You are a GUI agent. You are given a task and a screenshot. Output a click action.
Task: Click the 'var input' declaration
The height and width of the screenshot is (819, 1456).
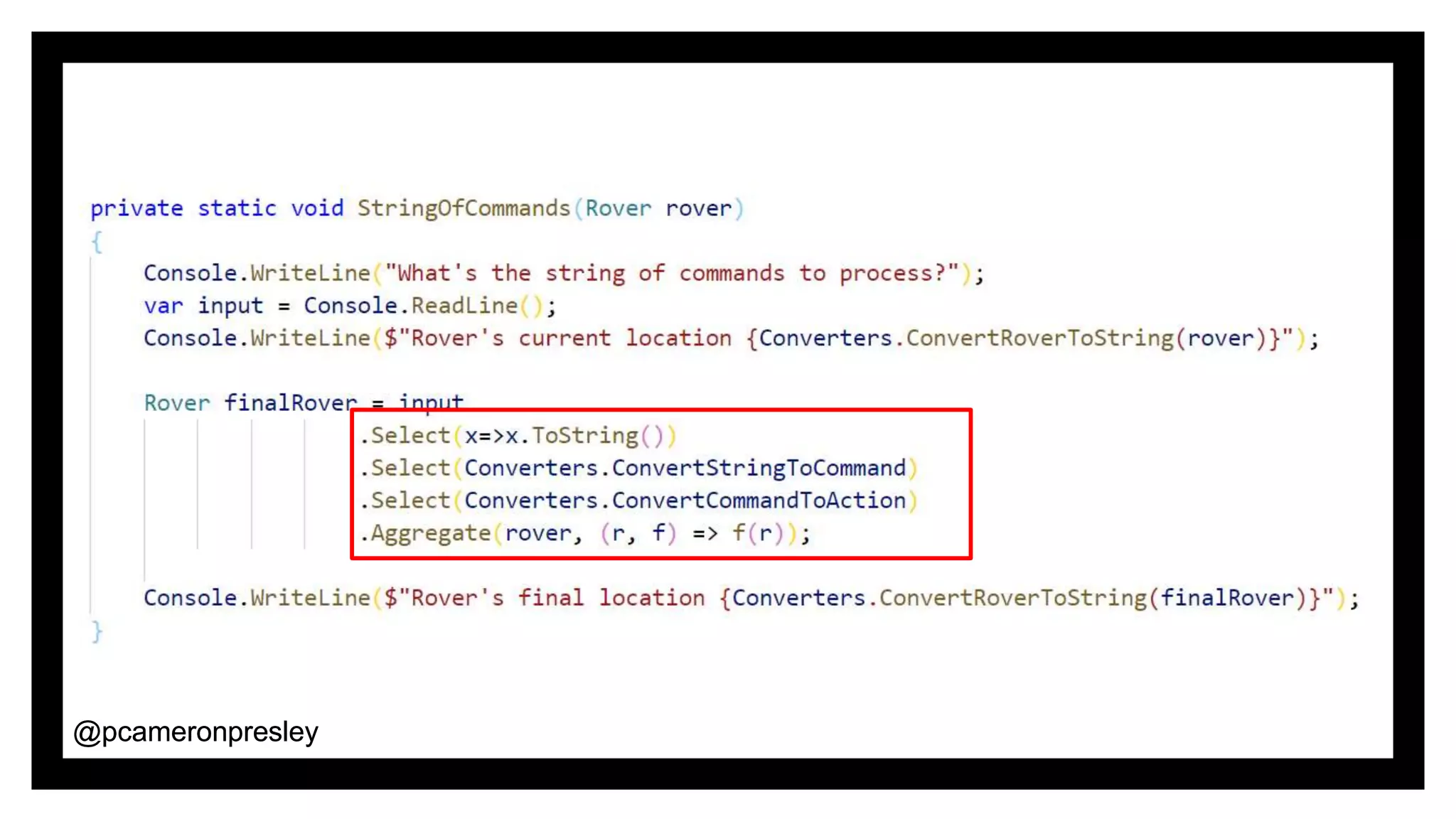tap(203, 306)
